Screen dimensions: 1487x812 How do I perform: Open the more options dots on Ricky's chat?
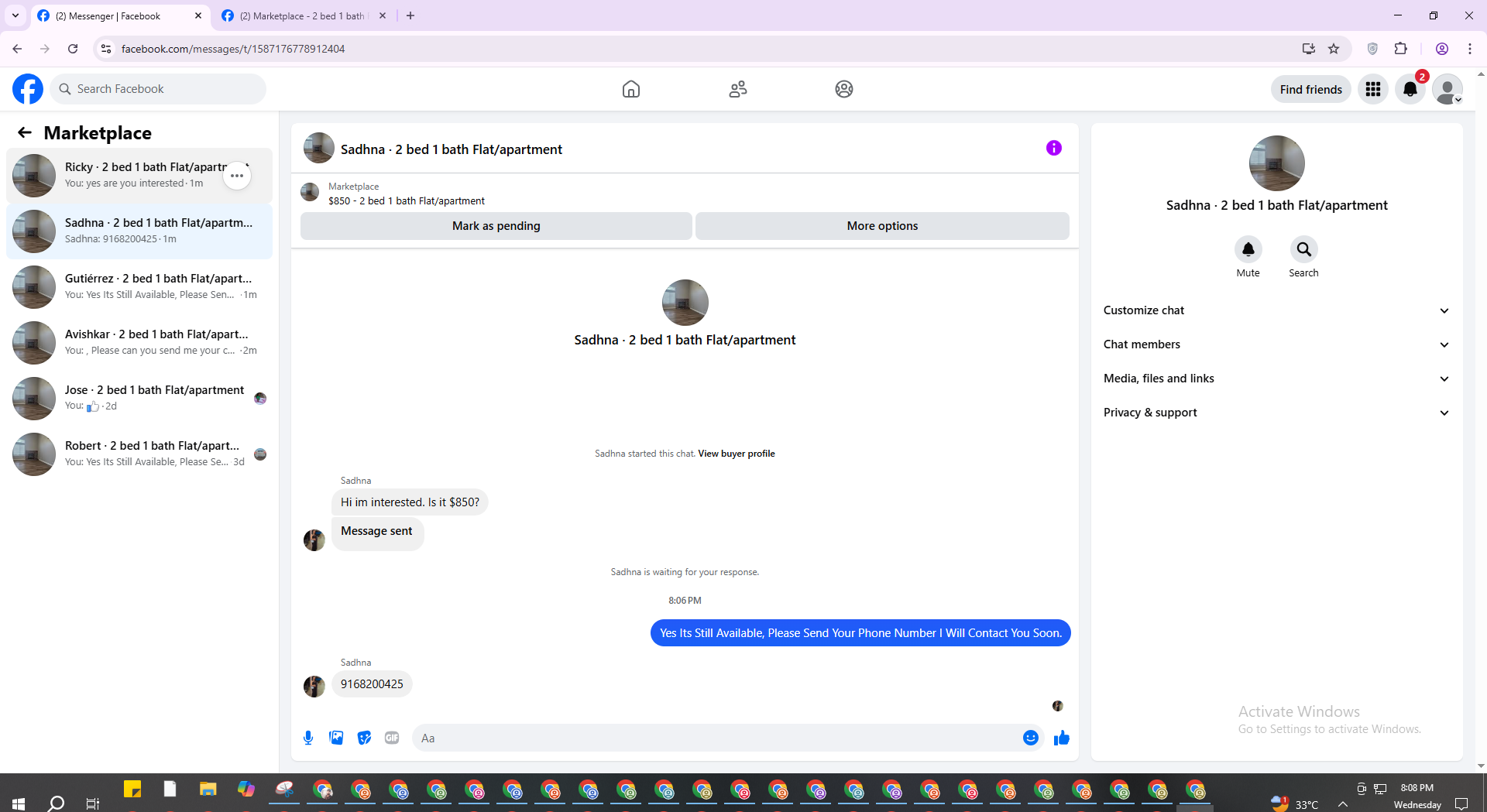[x=237, y=176]
